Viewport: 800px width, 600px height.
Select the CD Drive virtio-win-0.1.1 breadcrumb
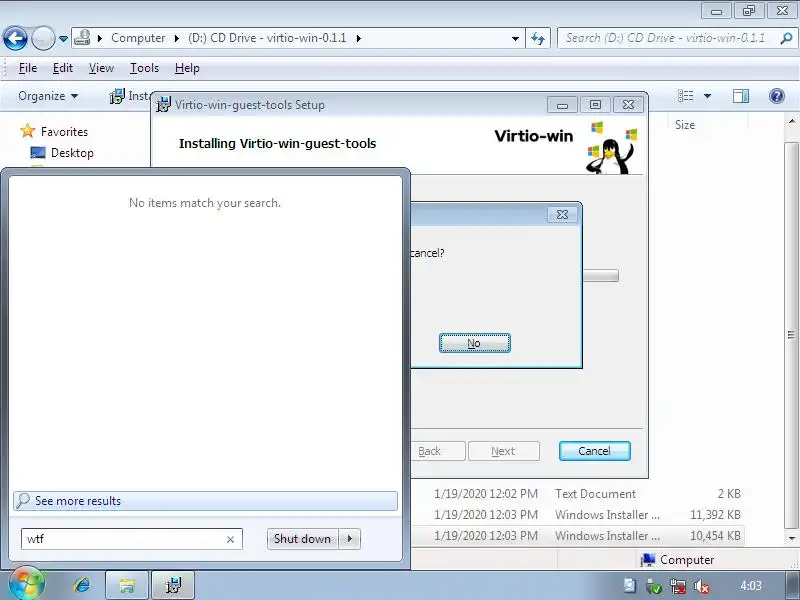pos(267,38)
